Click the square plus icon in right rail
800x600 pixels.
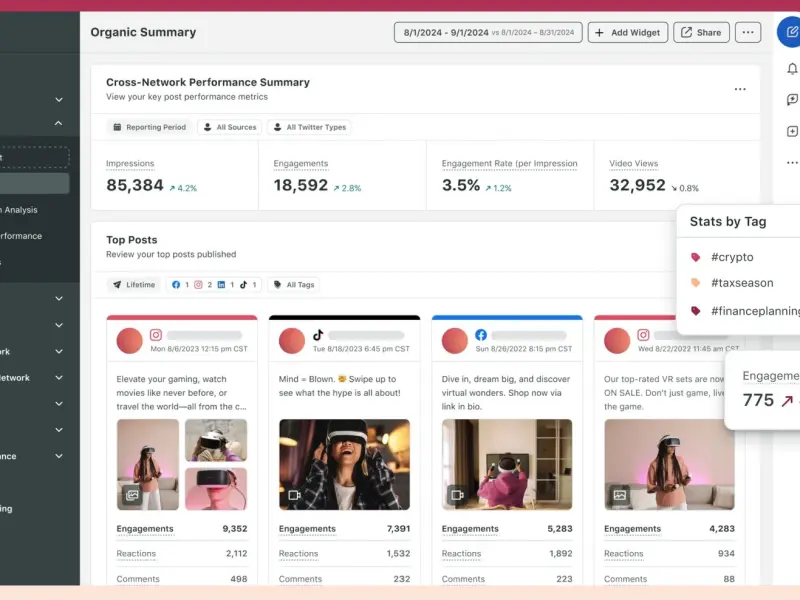point(792,131)
